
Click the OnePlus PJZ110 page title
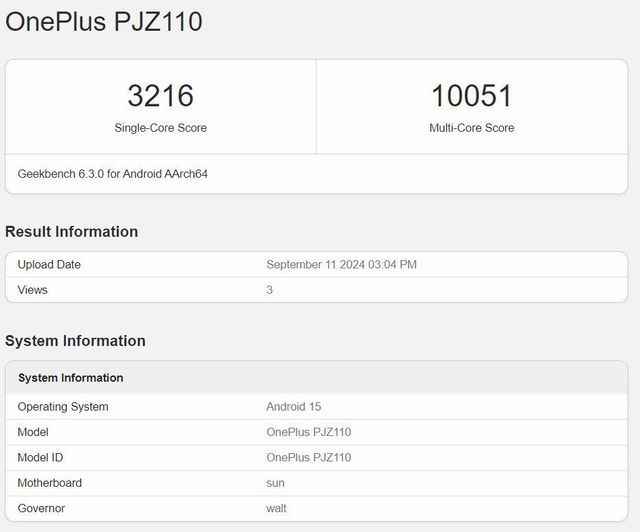click(x=103, y=21)
